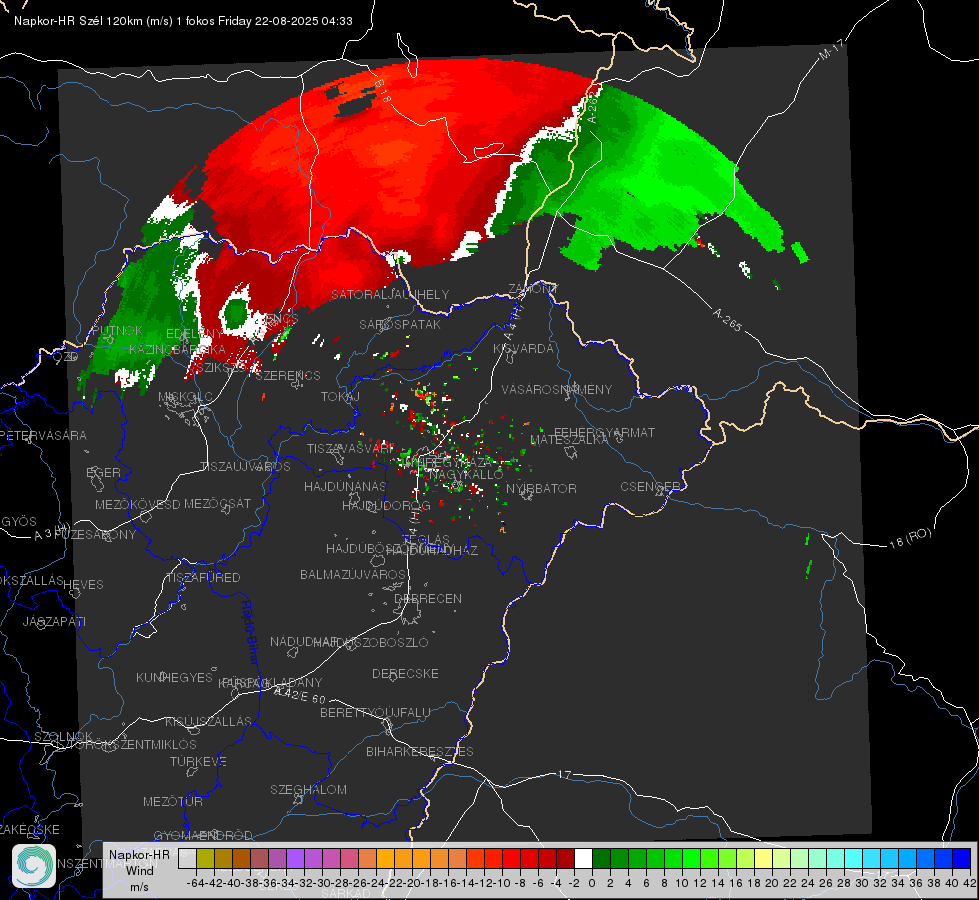
Task: Click the MEZŐCSÁT town label
Action: 217,503
